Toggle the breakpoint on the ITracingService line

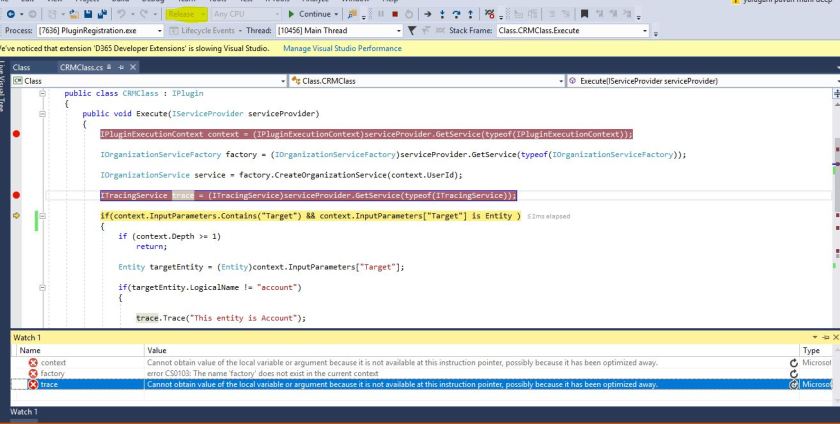point(15,196)
